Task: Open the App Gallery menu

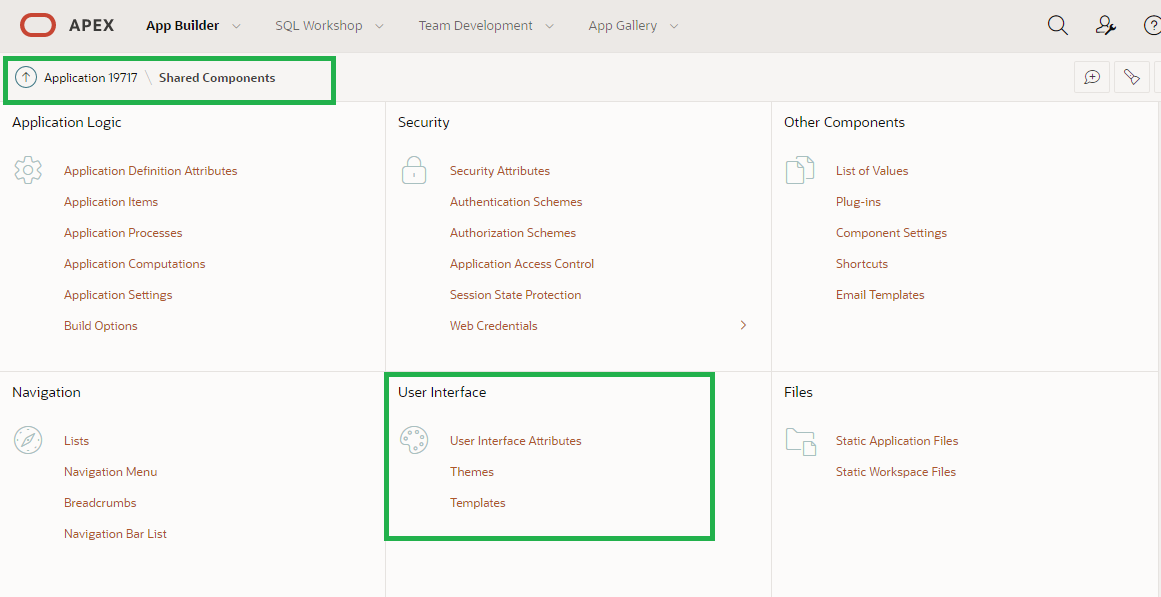Action: [625, 25]
